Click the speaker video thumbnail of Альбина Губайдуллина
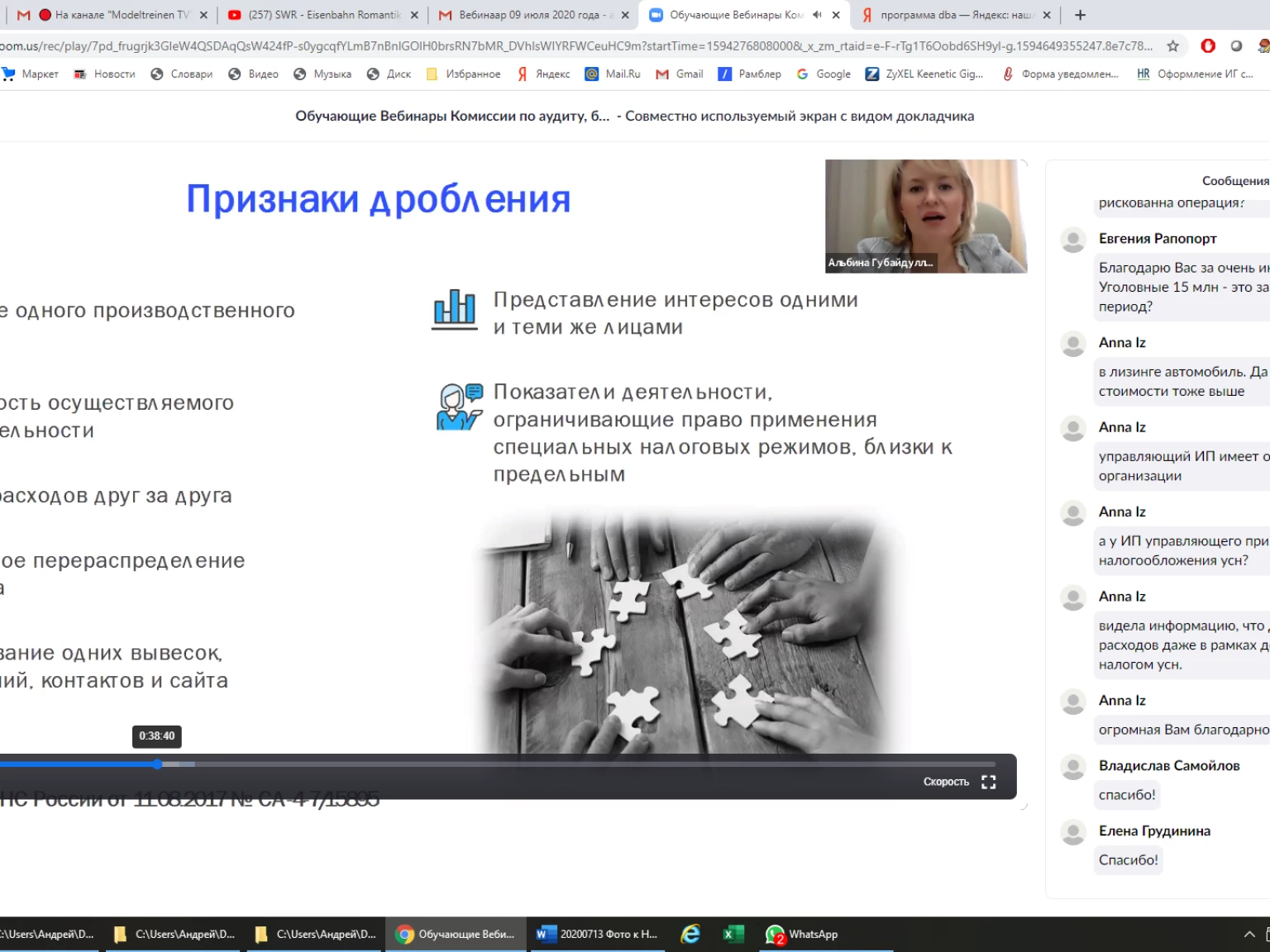1270x952 pixels. click(x=926, y=216)
